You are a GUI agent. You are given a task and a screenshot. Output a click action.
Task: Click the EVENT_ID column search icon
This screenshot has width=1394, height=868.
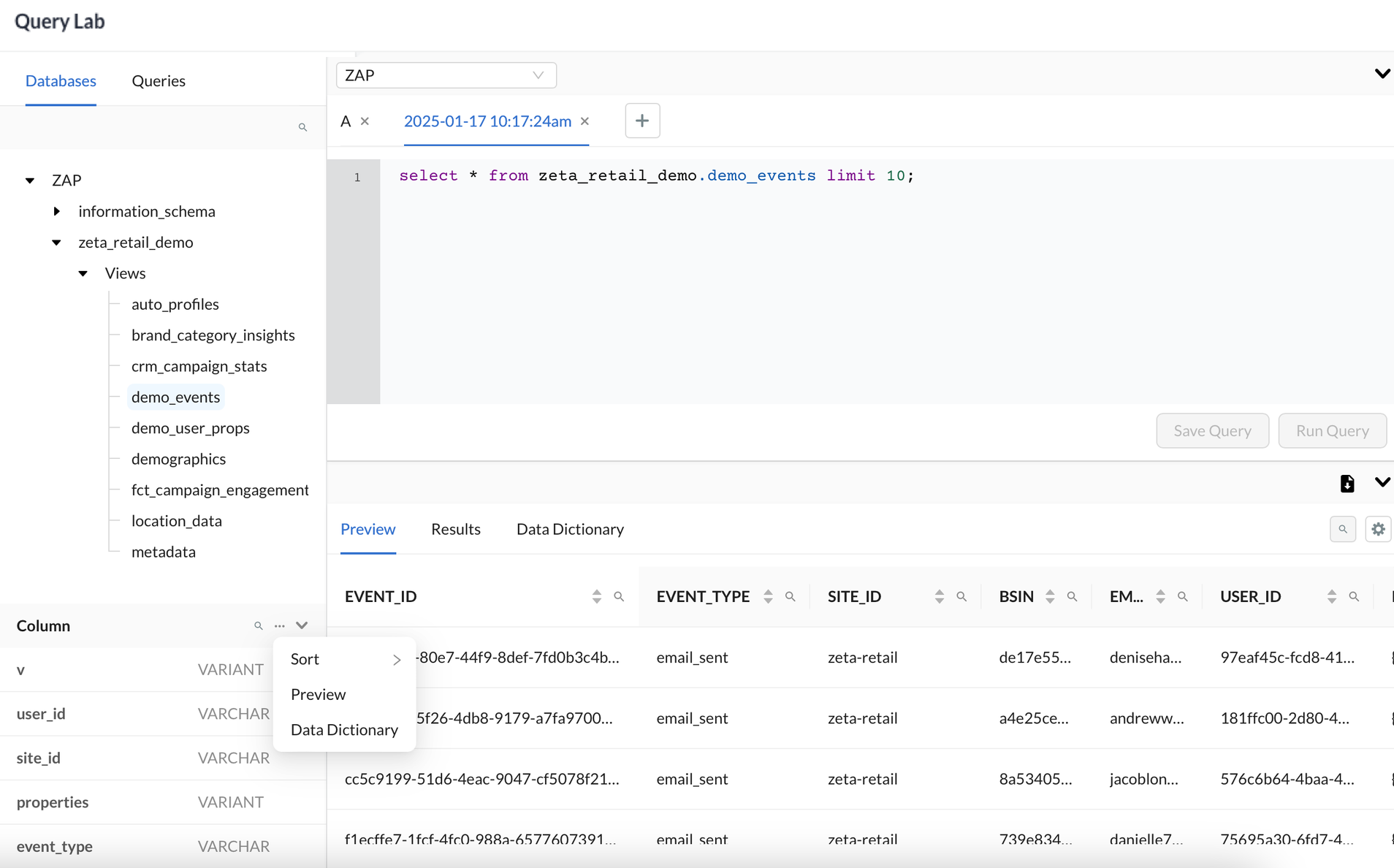coord(619,596)
